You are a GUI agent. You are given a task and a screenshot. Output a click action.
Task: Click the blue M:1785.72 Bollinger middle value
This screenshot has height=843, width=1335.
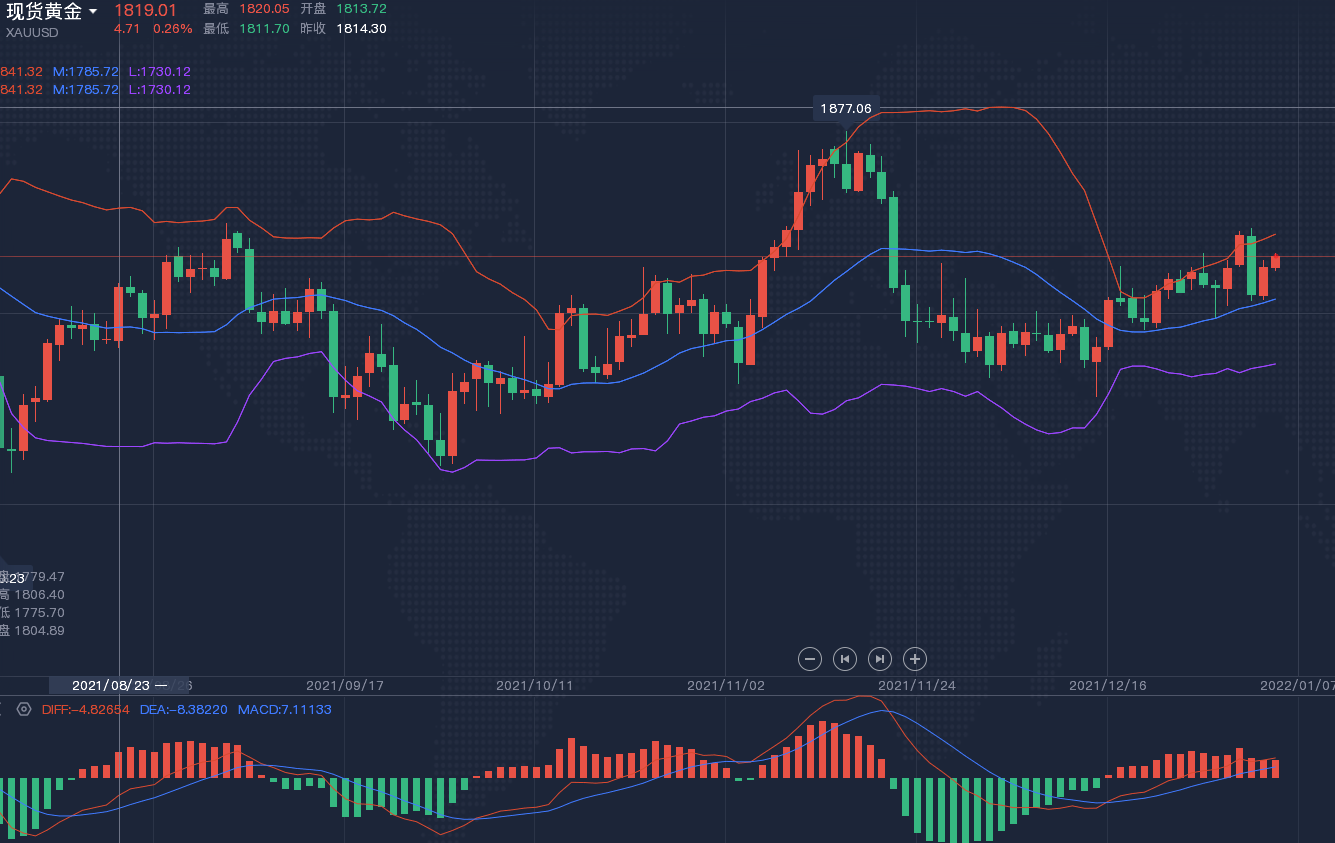[x=85, y=72]
